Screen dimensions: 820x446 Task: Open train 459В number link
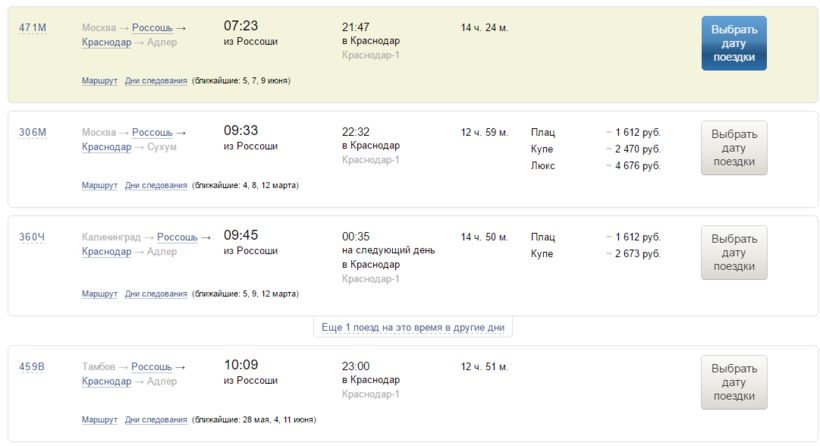[32, 366]
